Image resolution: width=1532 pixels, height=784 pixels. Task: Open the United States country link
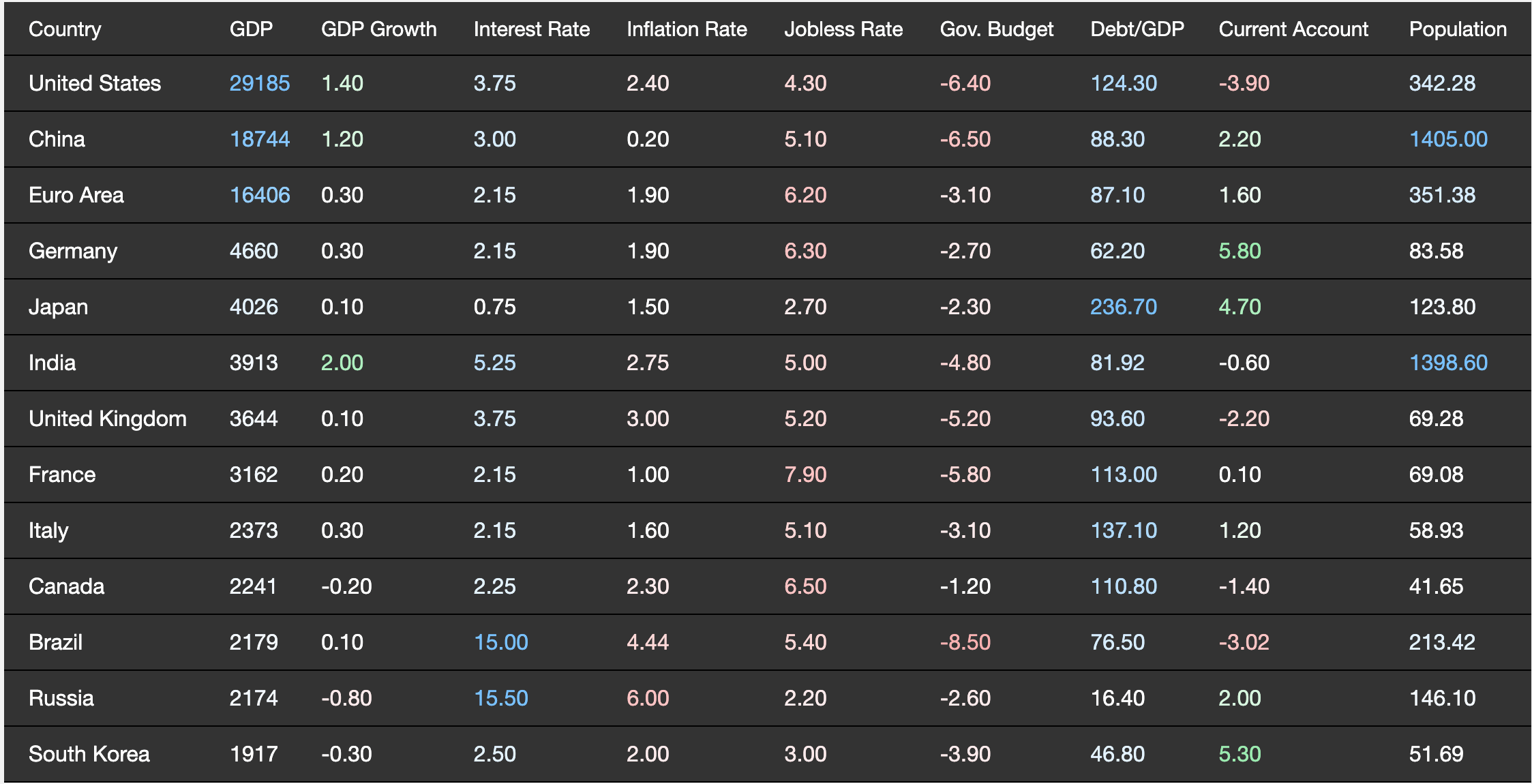[95, 83]
